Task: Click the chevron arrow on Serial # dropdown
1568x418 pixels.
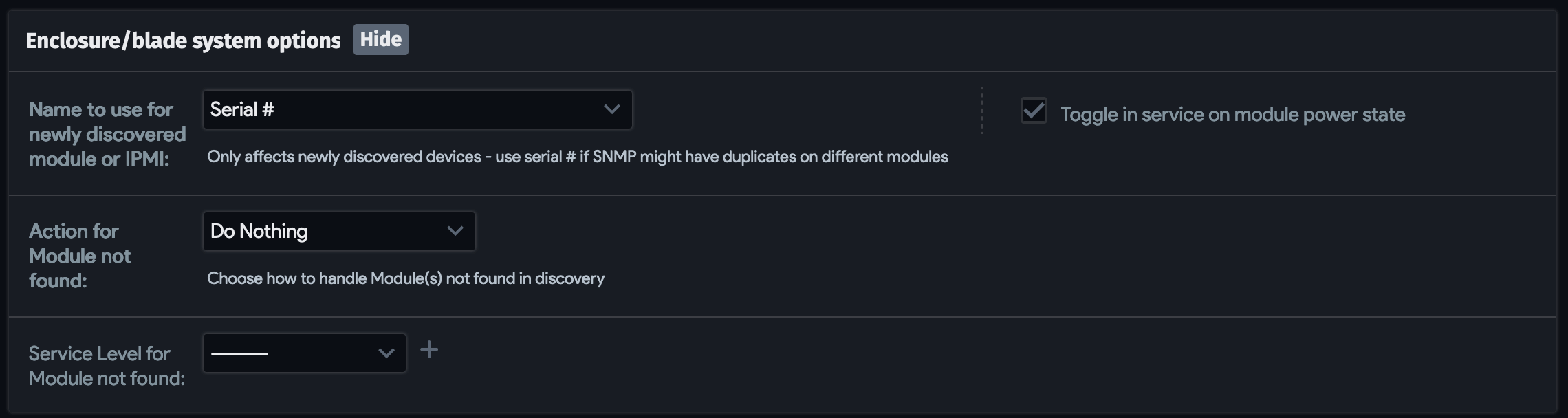Action: tap(611, 110)
